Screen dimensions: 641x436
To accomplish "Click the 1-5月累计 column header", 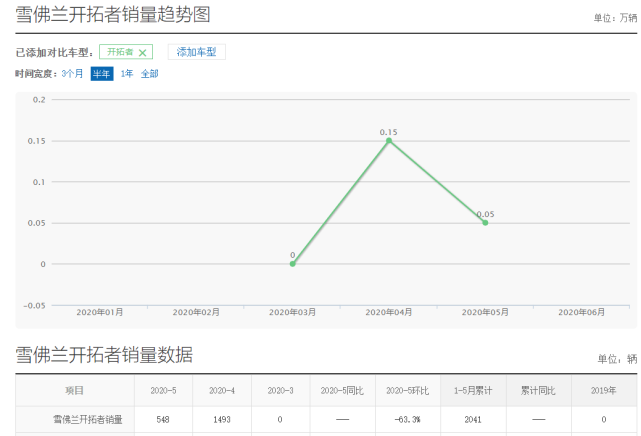I will pyautogui.click(x=473, y=391).
